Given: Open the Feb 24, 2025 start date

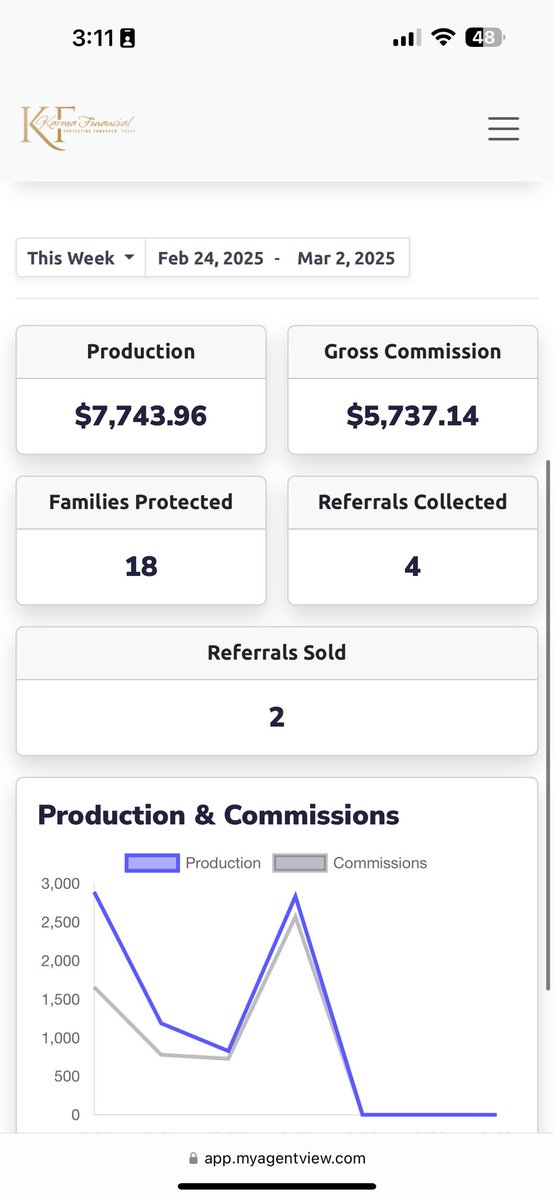Looking at the screenshot, I should coord(211,258).
